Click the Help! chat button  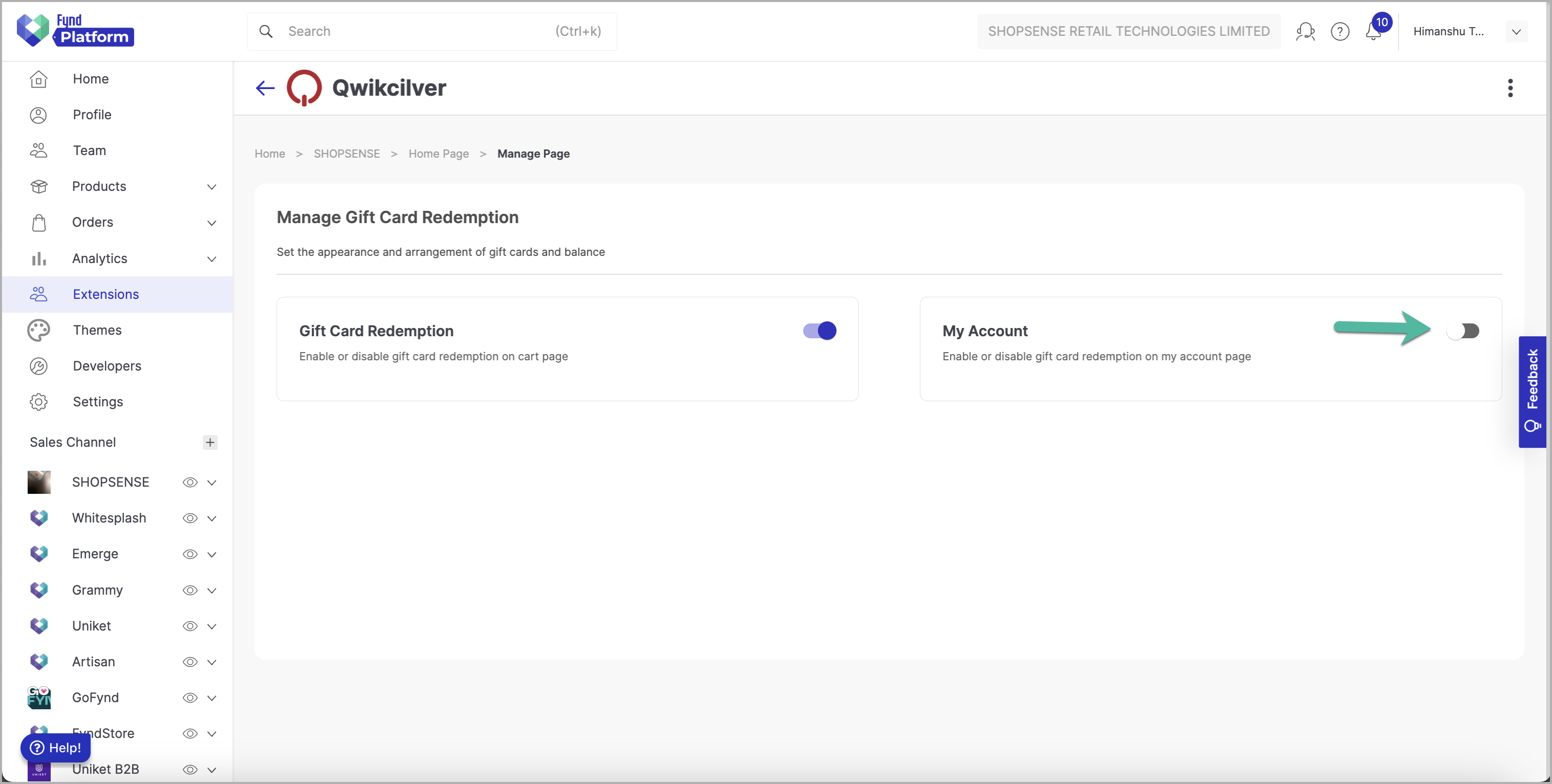click(55, 747)
